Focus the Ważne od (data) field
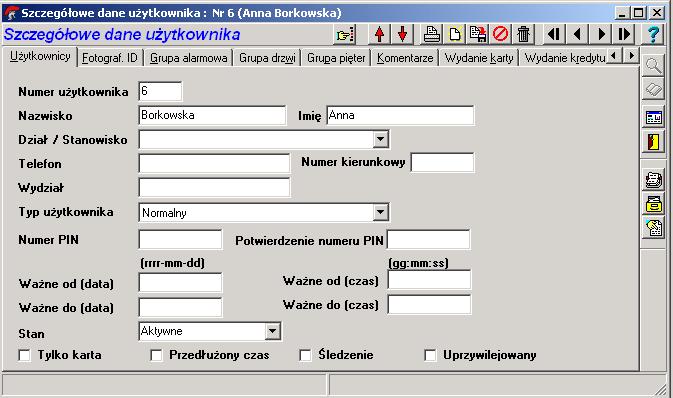 (180, 283)
